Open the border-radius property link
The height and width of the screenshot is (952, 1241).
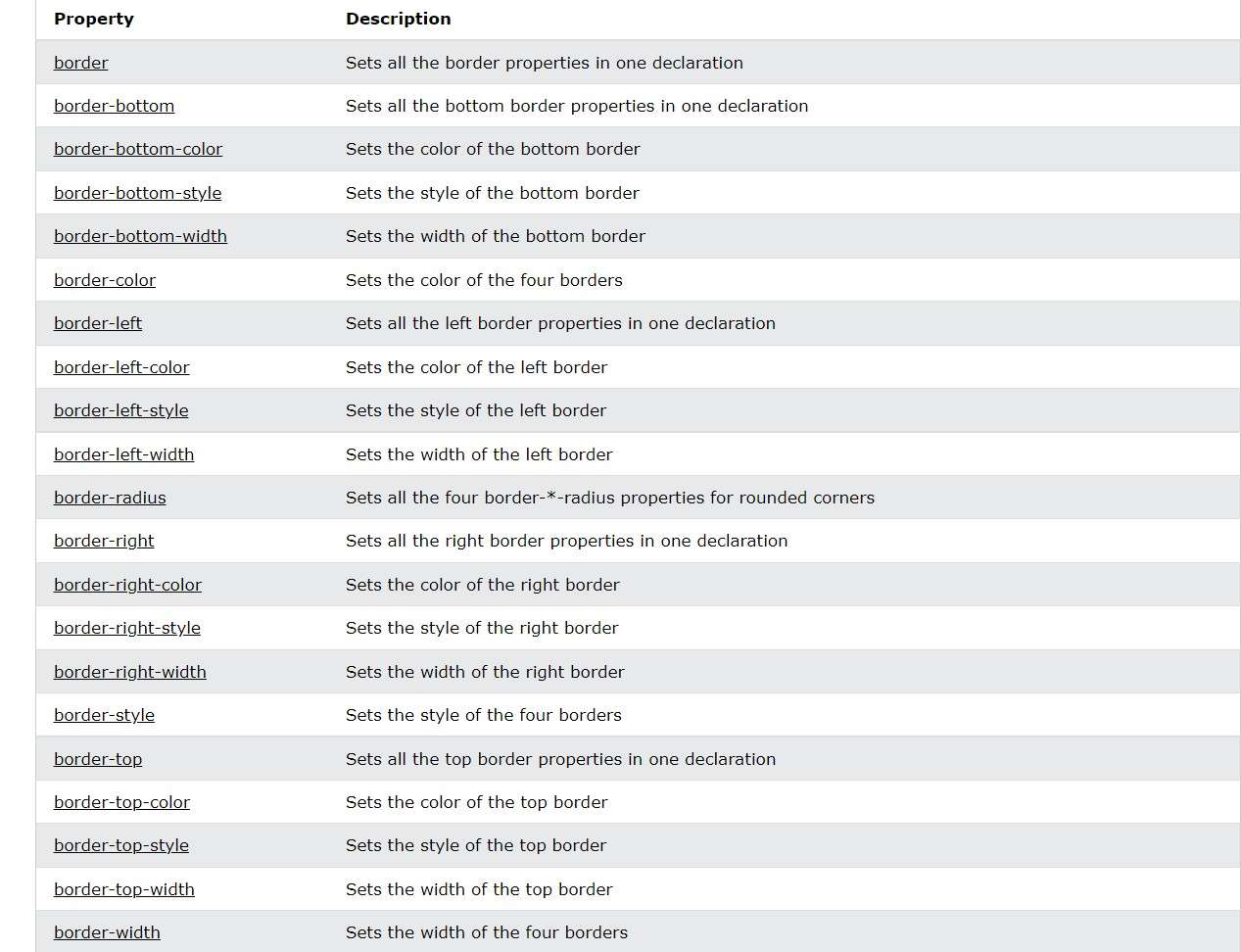pos(110,498)
